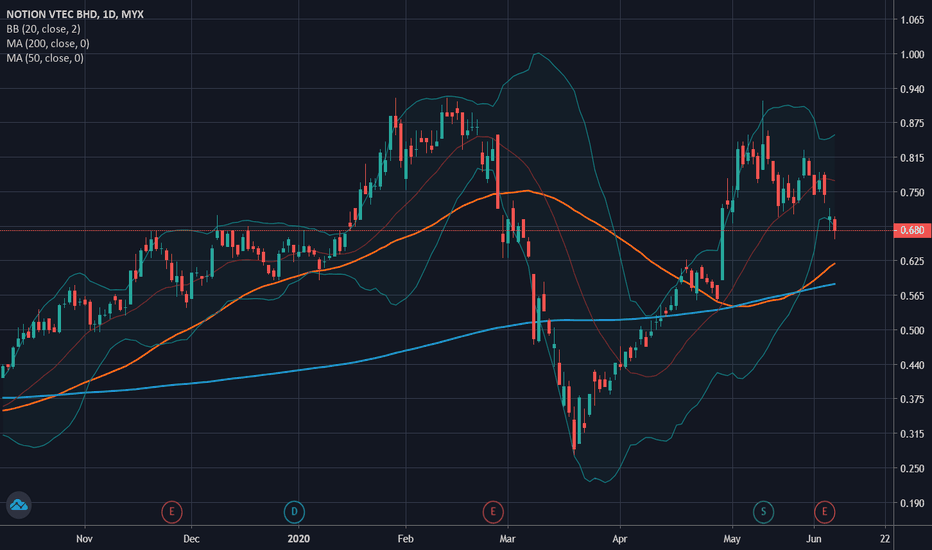Click the Jun date label
The image size is (932, 550).
click(x=814, y=539)
